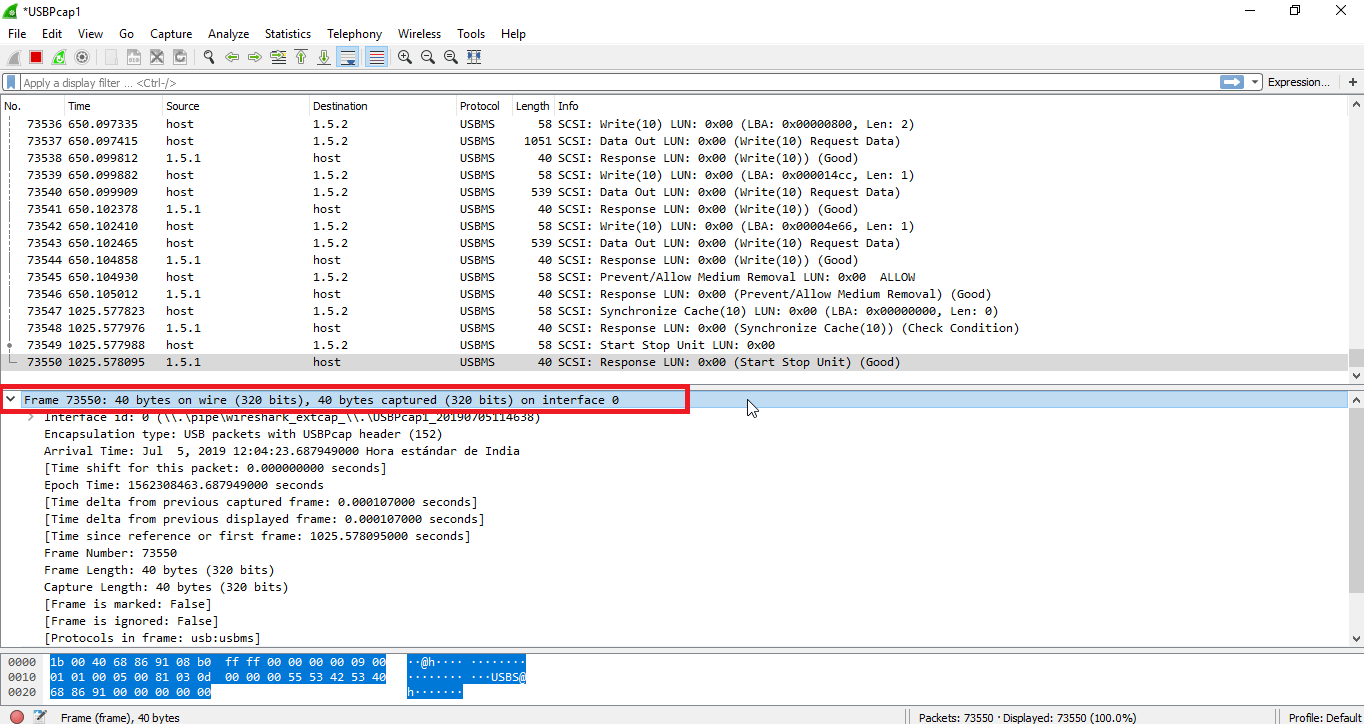Toggle packet list colorization
Screen dimensions: 1364x724
377,58
